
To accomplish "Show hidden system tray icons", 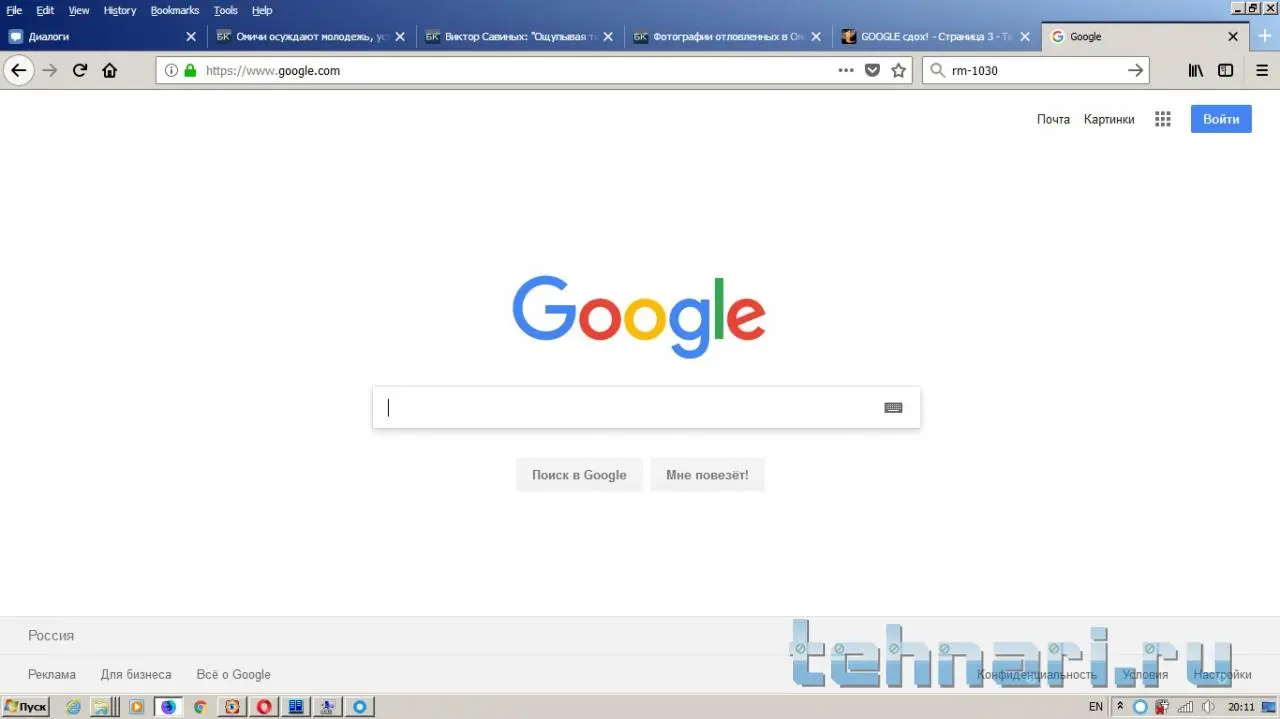I will point(1120,706).
